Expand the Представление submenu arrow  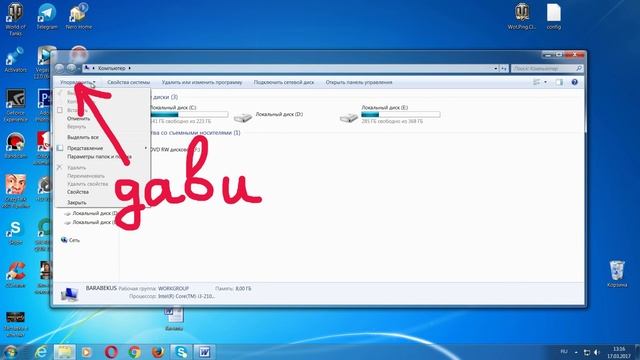click(x=146, y=148)
